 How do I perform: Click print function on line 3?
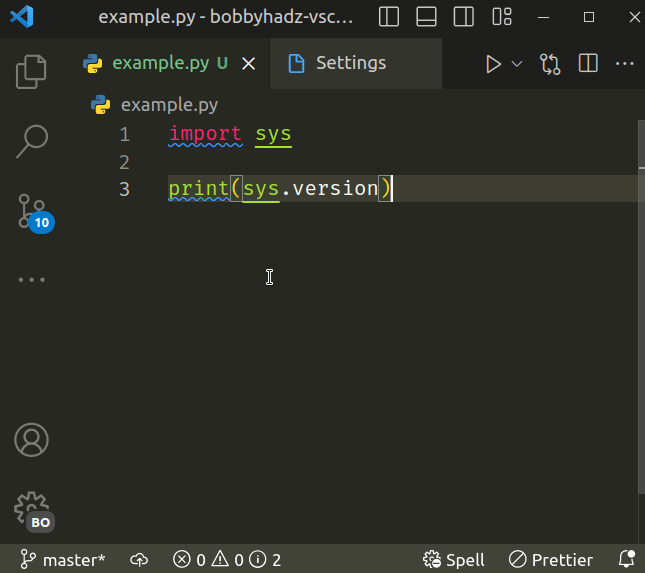click(x=199, y=189)
